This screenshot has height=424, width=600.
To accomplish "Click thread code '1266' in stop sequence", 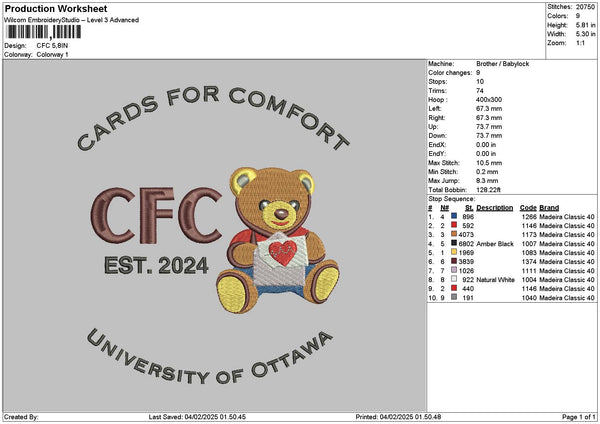I will pos(529,217).
